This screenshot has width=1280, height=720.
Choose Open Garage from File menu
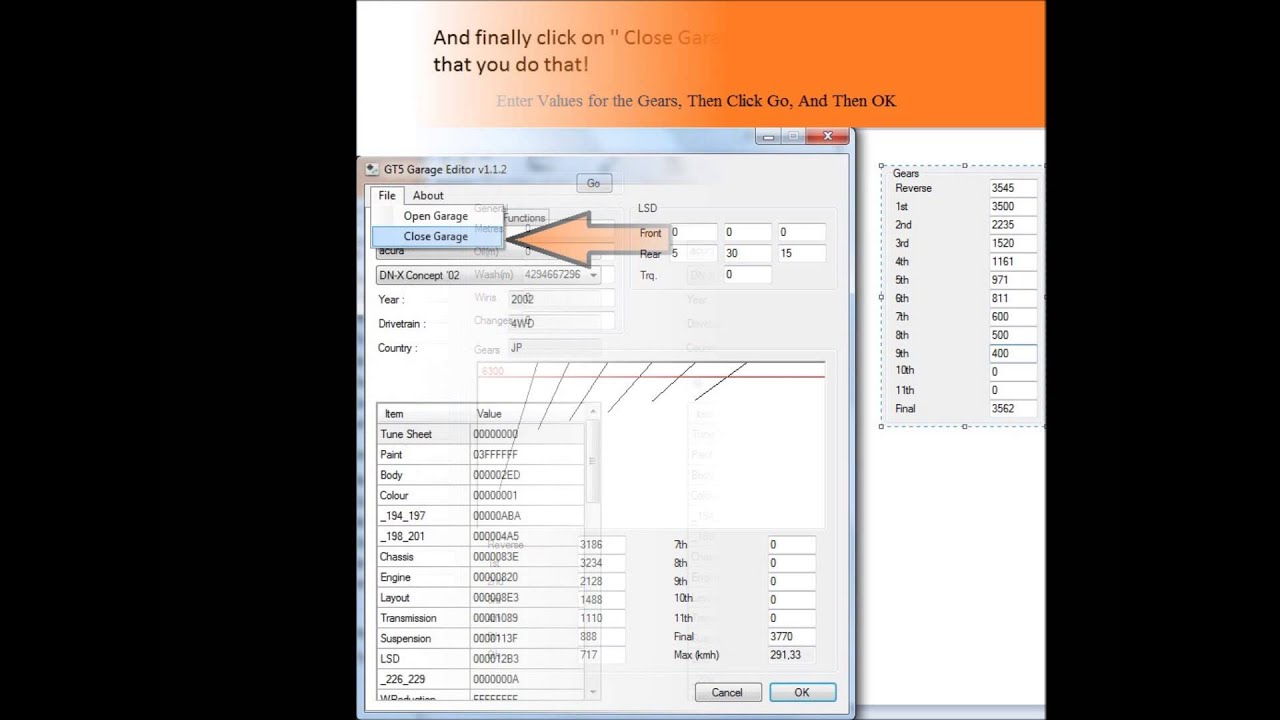pos(435,216)
